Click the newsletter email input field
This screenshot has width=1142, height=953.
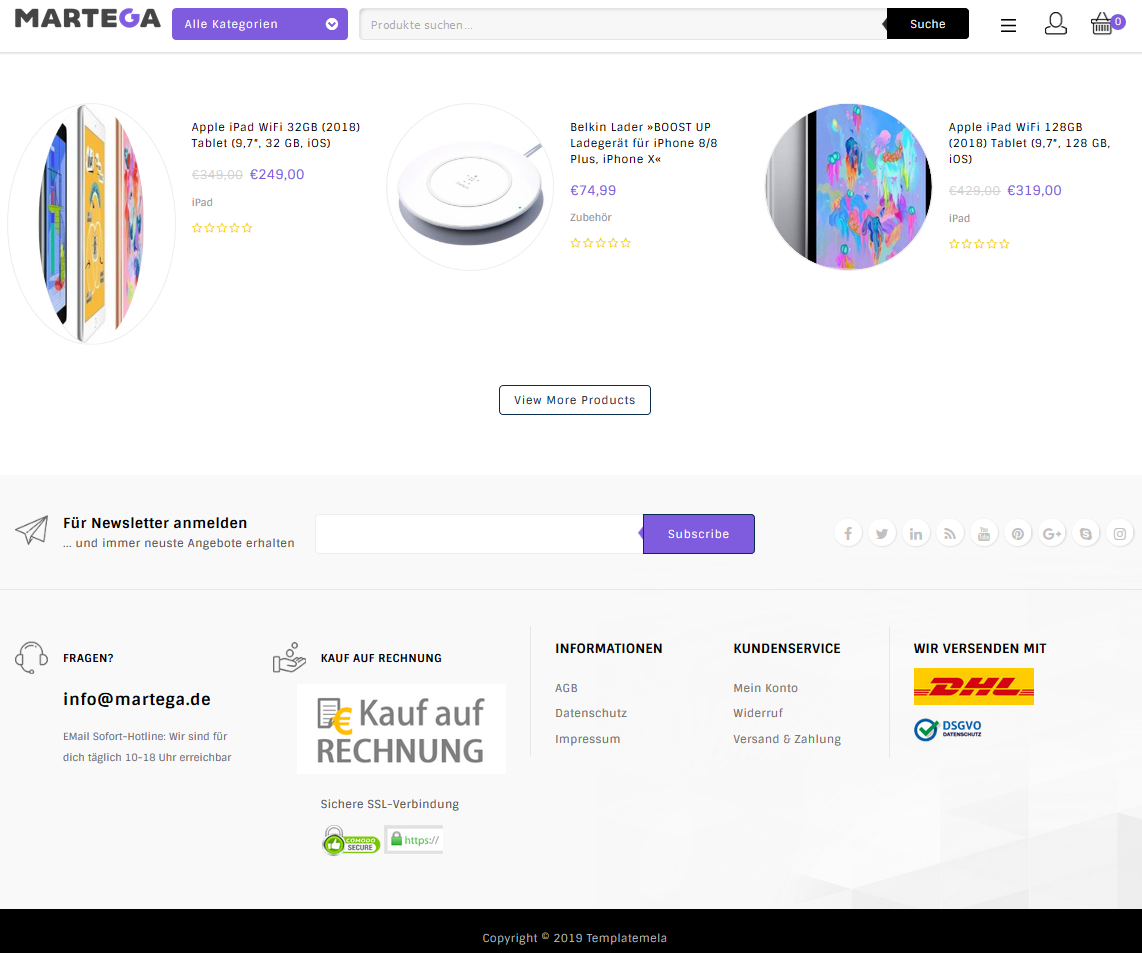click(x=479, y=534)
